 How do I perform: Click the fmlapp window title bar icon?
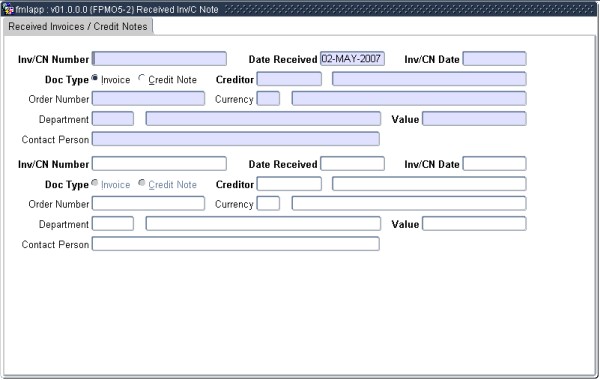click(8, 9)
